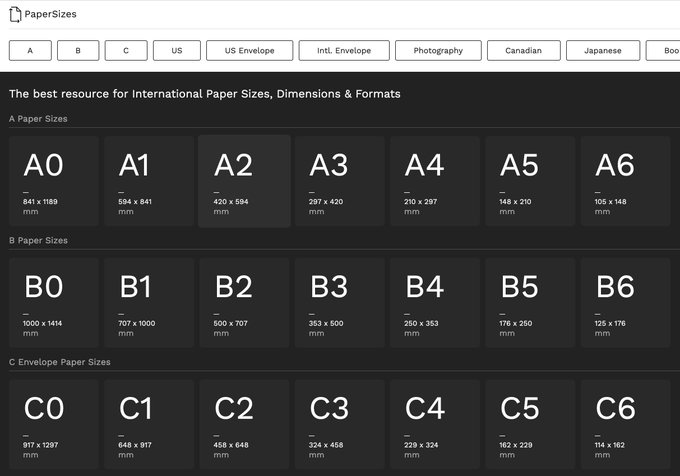Open the B4 paper size card

point(435,303)
